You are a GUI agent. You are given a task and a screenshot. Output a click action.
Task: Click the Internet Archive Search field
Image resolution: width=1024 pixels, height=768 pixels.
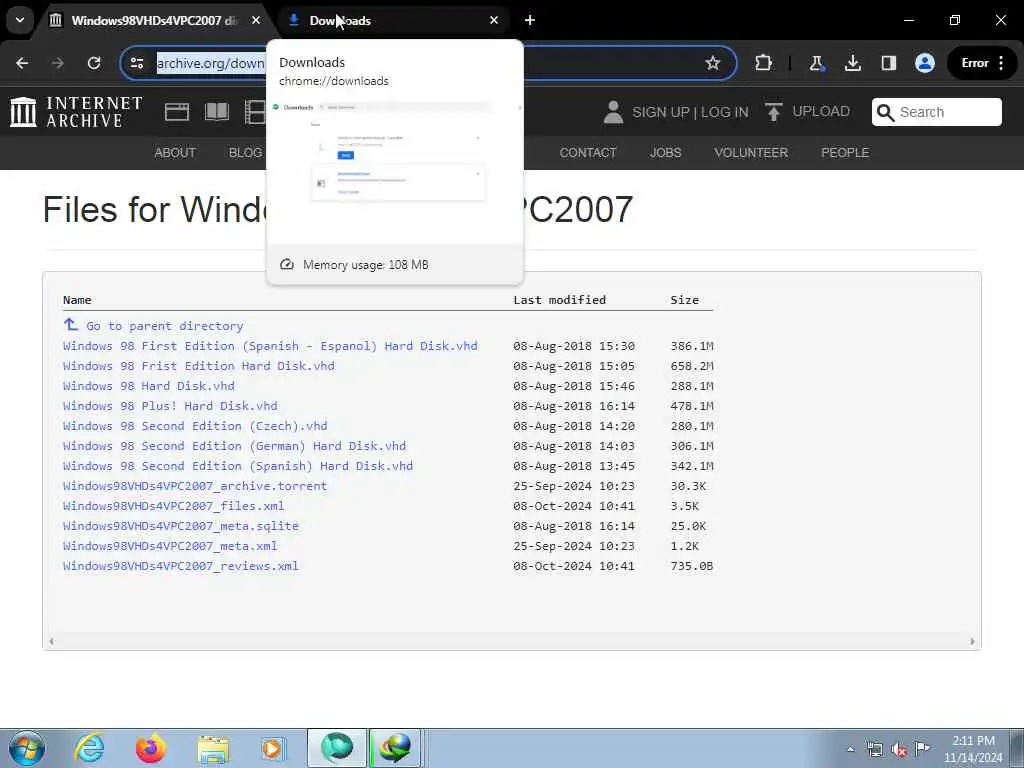click(936, 112)
